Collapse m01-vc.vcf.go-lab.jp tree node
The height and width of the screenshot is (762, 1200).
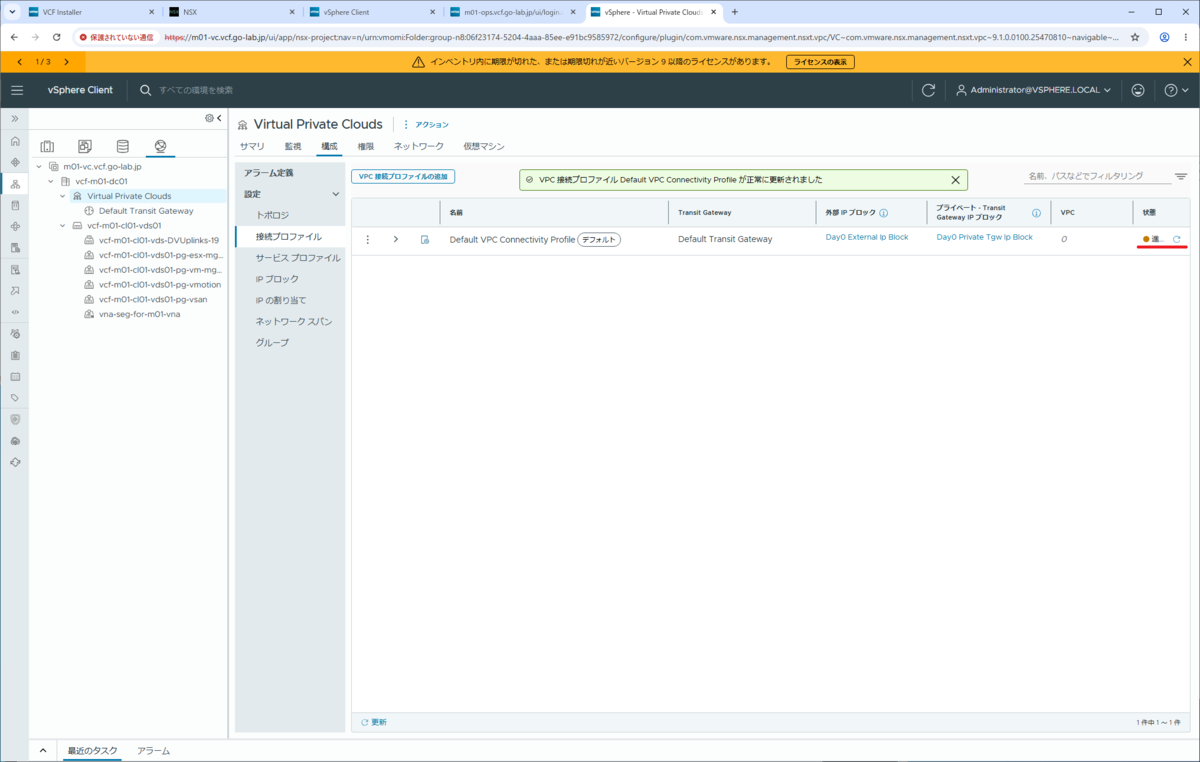point(39,167)
